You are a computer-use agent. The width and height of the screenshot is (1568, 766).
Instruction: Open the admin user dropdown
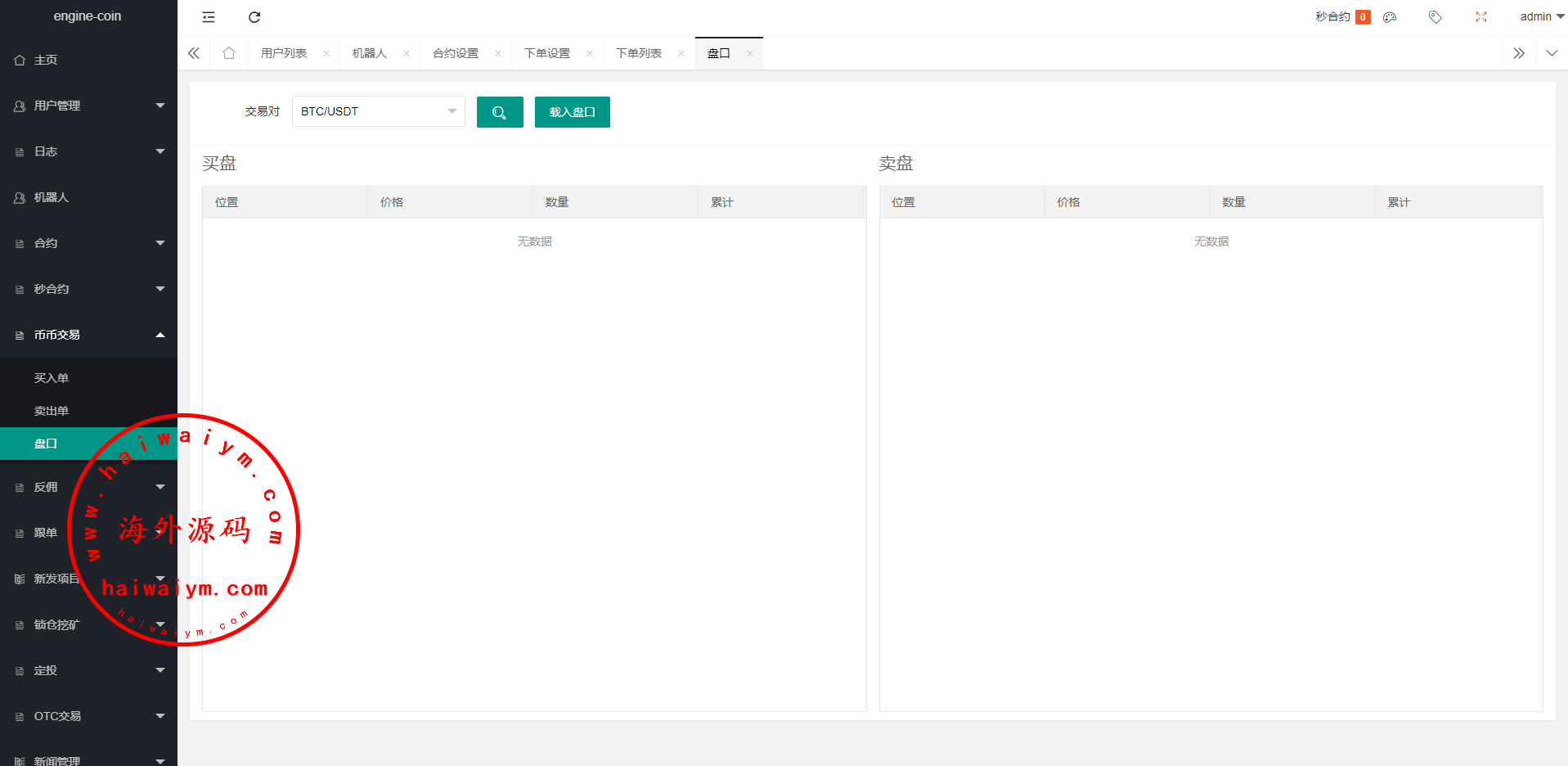pyautogui.click(x=1541, y=17)
